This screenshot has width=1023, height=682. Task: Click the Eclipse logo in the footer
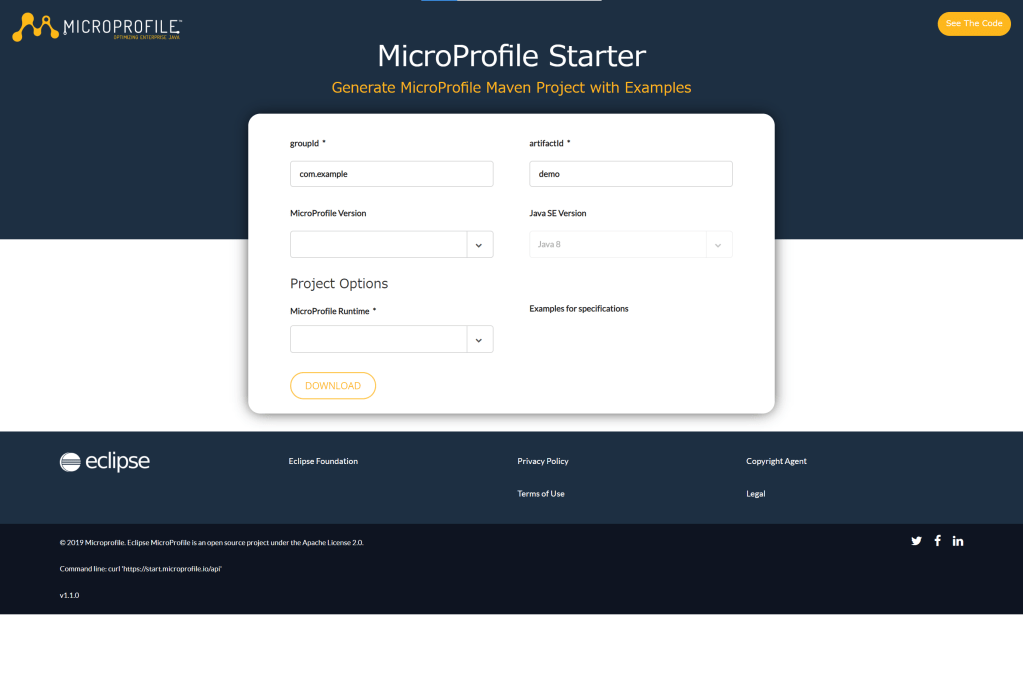105,461
